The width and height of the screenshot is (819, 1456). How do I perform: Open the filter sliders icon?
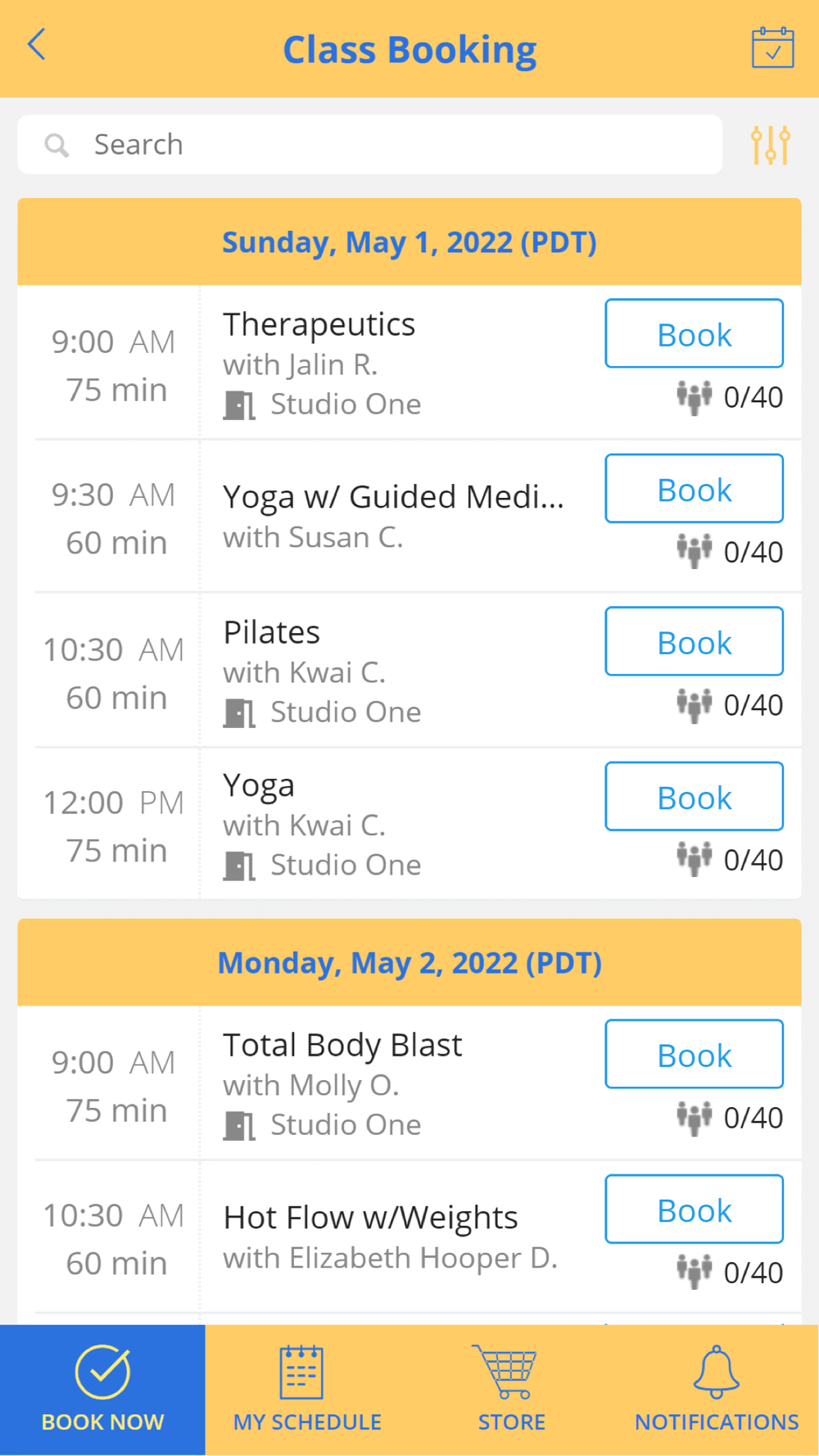[x=770, y=145]
